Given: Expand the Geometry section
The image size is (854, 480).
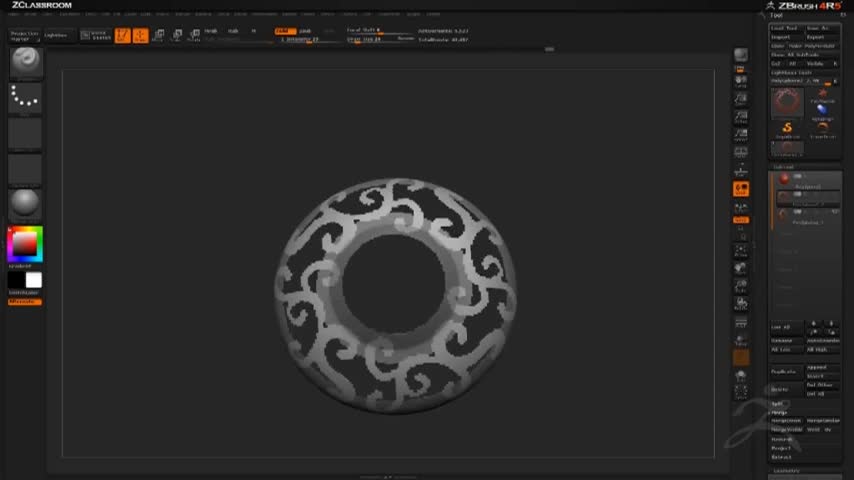Looking at the screenshot, I should click(786, 471).
